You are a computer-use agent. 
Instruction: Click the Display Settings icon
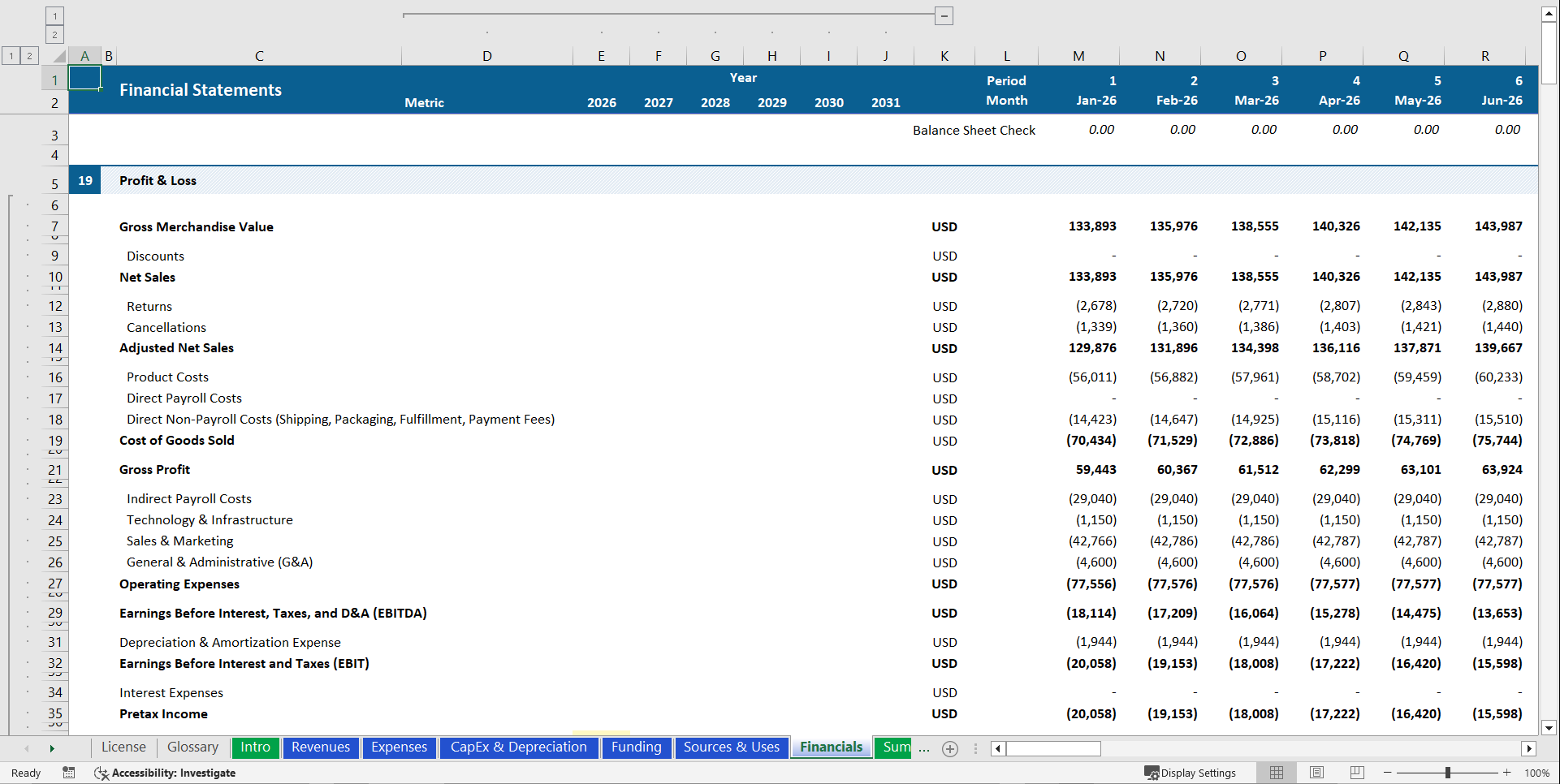click(x=1191, y=773)
